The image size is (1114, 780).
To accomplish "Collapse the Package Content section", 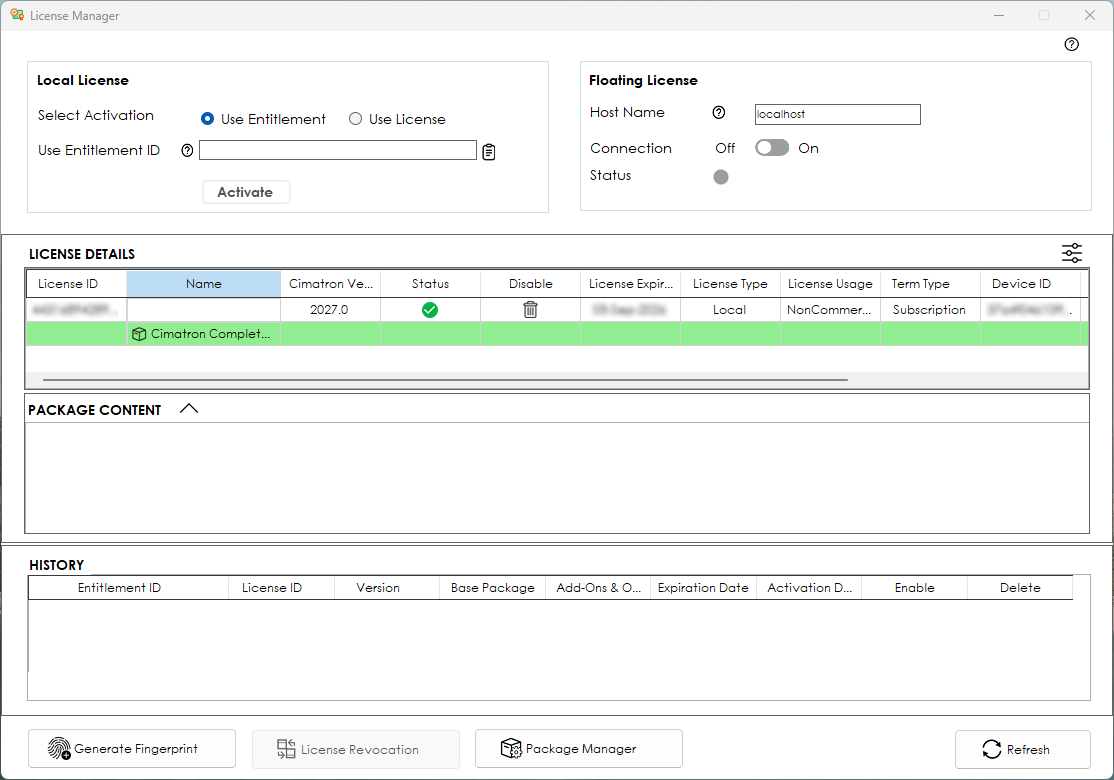I will tap(189, 408).
